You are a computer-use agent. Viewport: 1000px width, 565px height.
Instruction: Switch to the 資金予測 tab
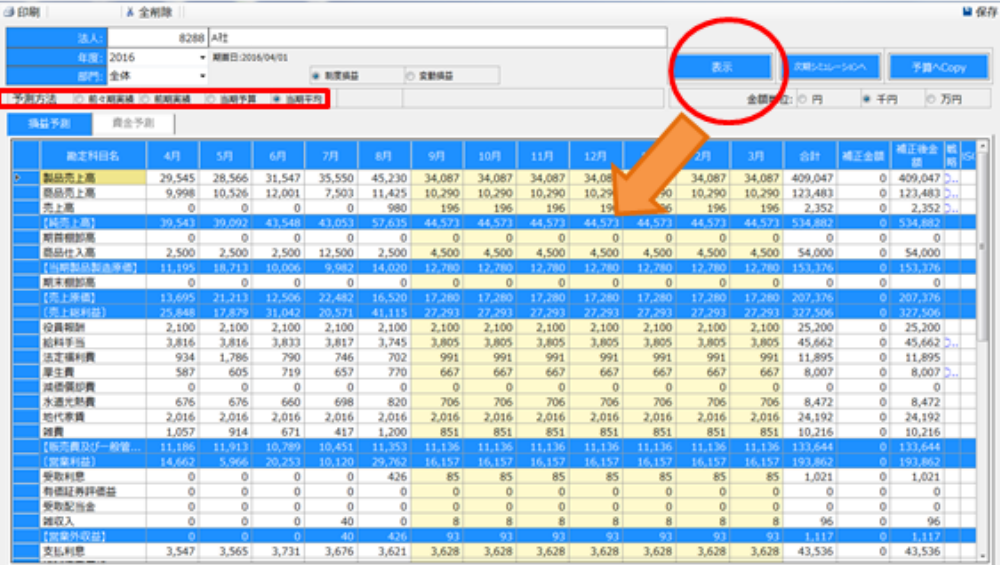tap(133, 124)
